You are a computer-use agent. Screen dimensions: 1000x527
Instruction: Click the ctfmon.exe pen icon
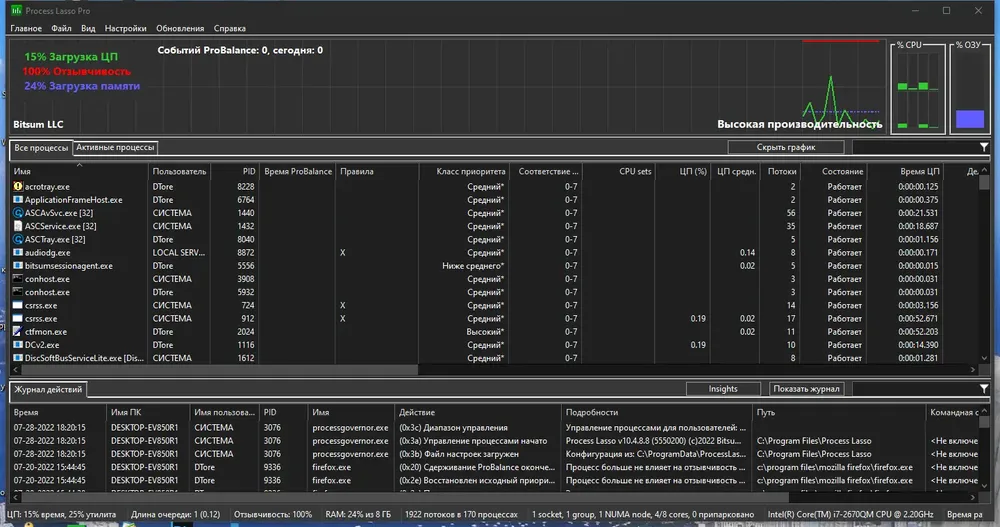[18, 332]
